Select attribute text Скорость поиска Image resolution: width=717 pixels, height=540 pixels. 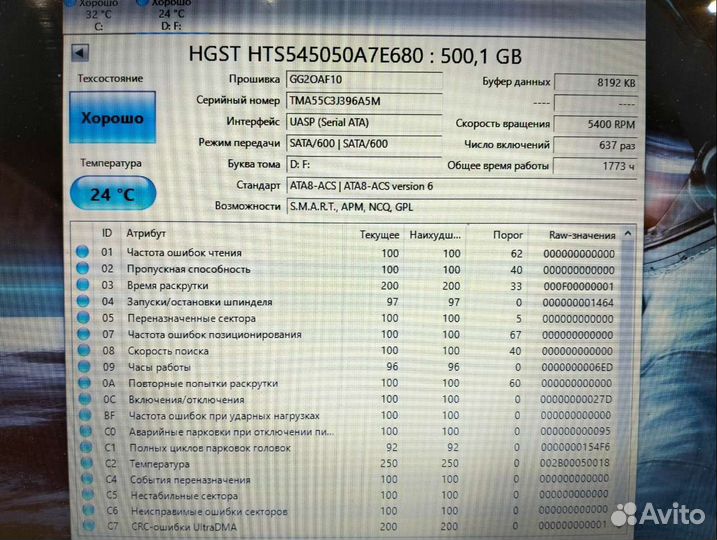pyautogui.click(x=168, y=351)
